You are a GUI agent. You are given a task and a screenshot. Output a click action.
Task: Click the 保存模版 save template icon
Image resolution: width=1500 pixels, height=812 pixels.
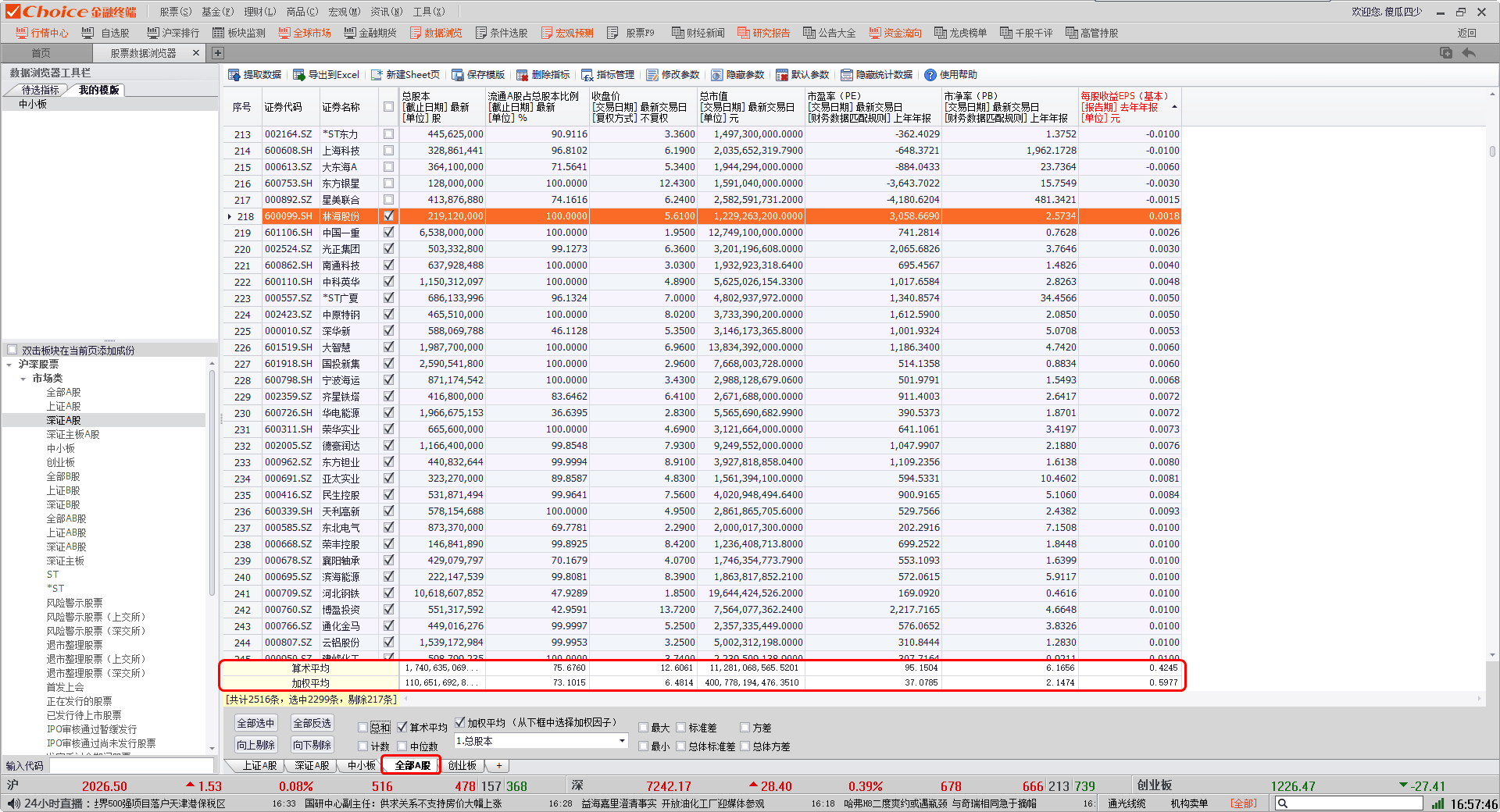458,75
